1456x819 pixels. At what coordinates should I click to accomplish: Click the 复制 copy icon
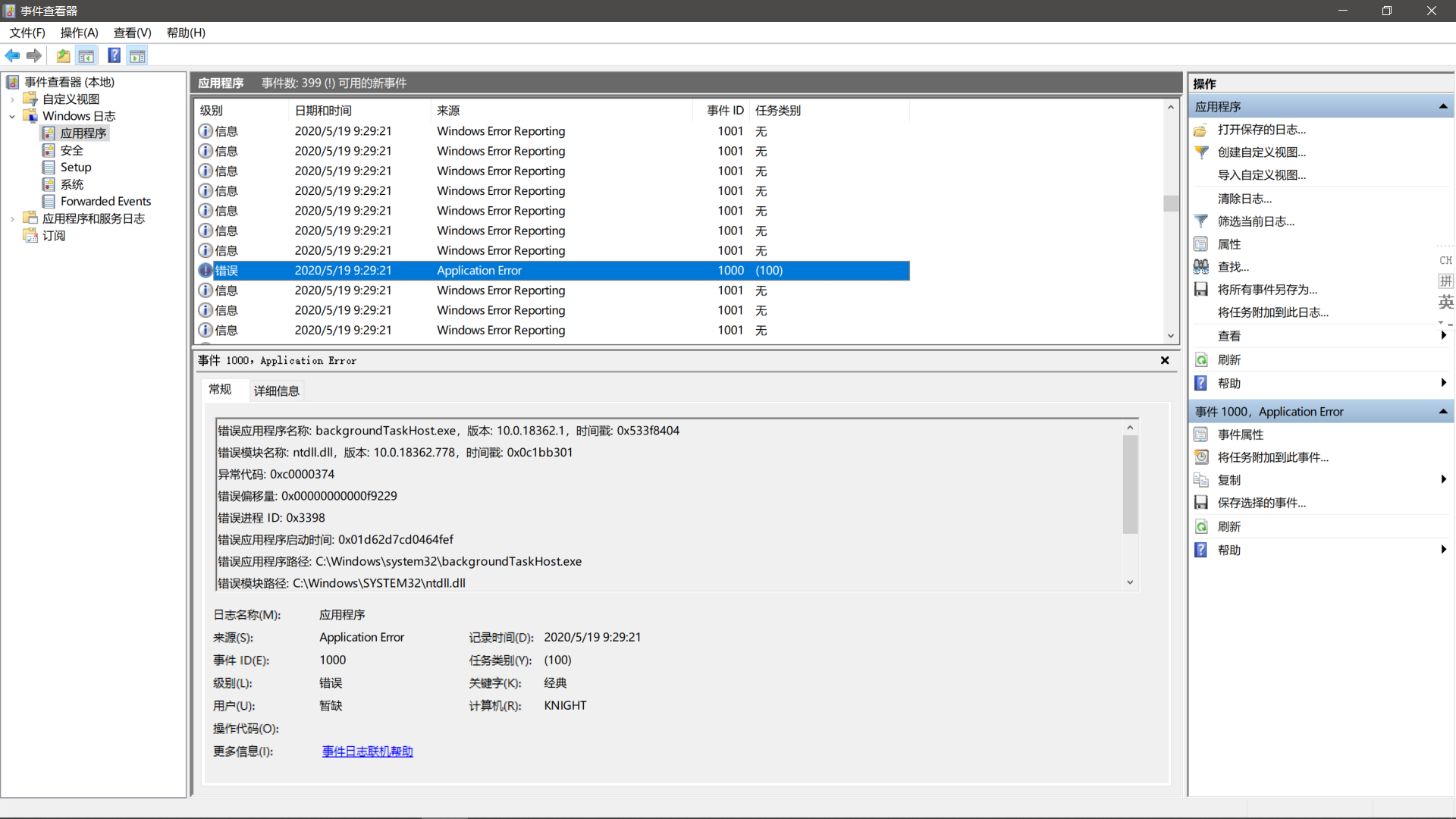pyautogui.click(x=1201, y=479)
